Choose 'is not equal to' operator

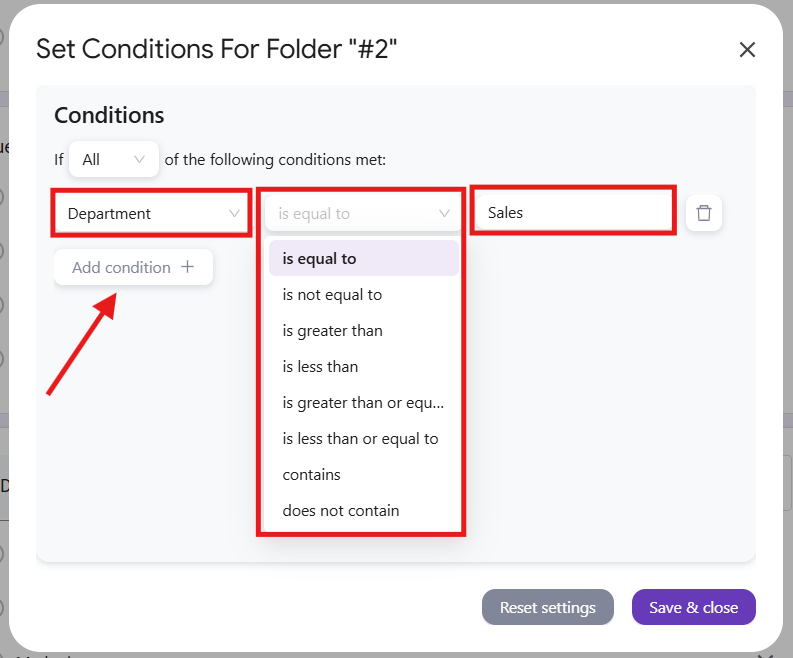(333, 295)
